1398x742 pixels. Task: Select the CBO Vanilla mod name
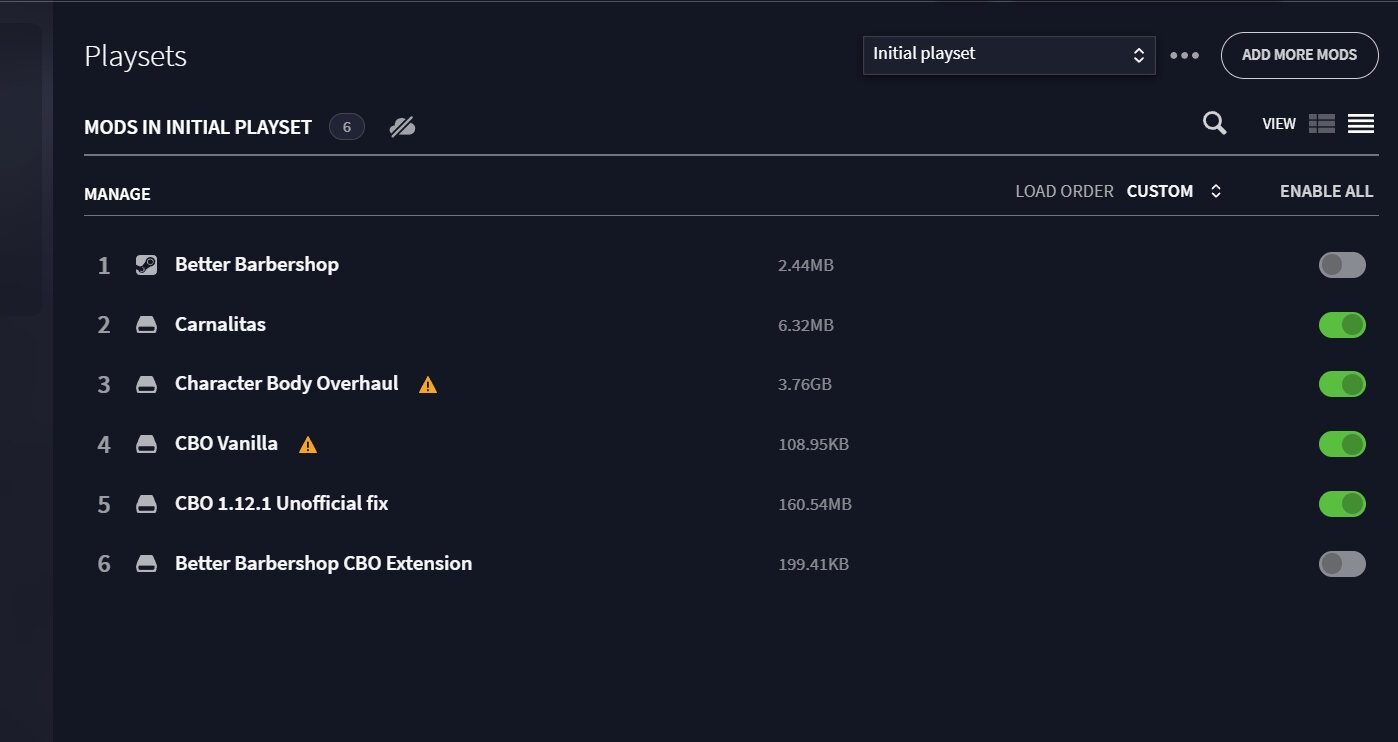pos(226,443)
